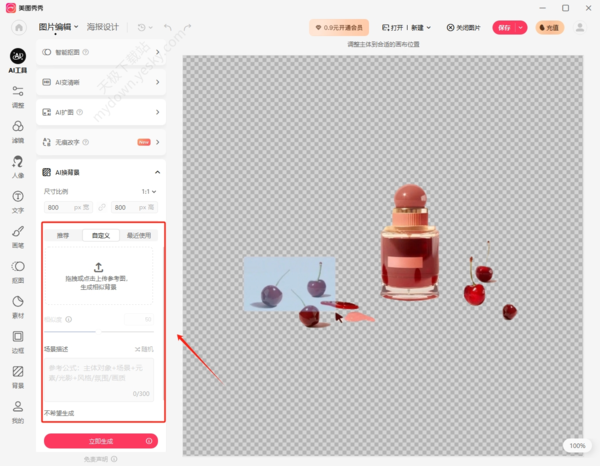
Task: Open the 滤镜 filter tool
Action: (x=17, y=130)
